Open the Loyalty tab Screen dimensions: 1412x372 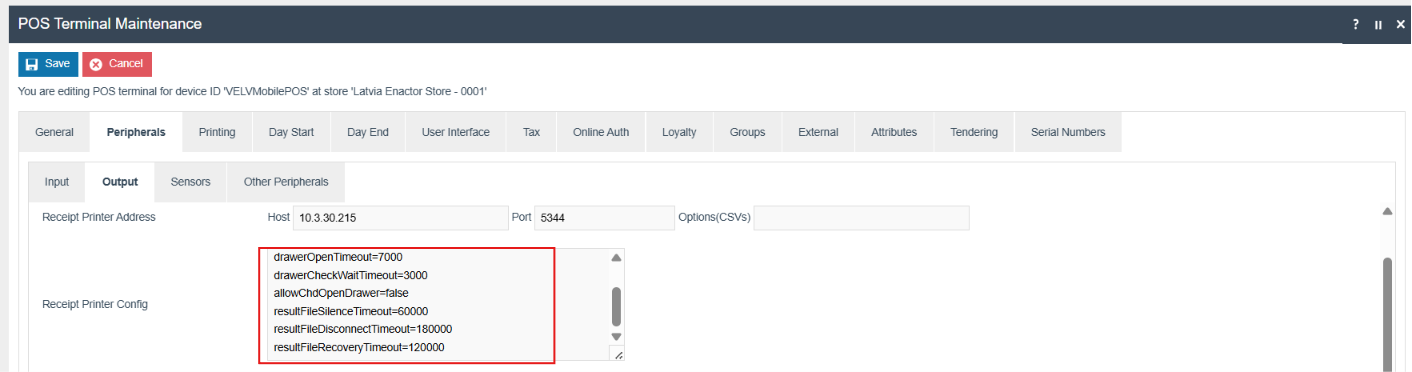click(x=679, y=132)
